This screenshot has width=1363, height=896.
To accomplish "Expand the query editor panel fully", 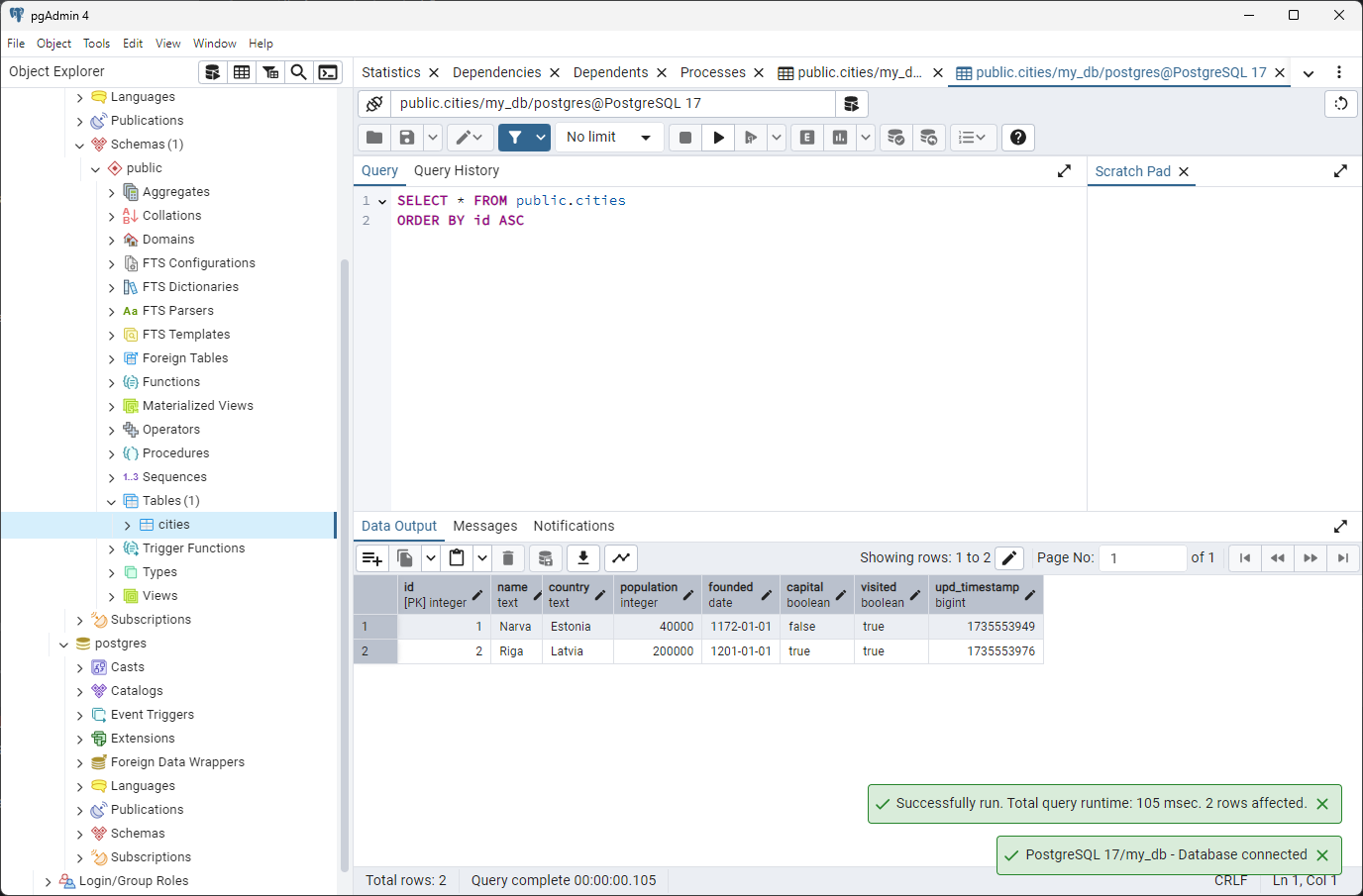I will pyautogui.click(x=1065, y=171).
